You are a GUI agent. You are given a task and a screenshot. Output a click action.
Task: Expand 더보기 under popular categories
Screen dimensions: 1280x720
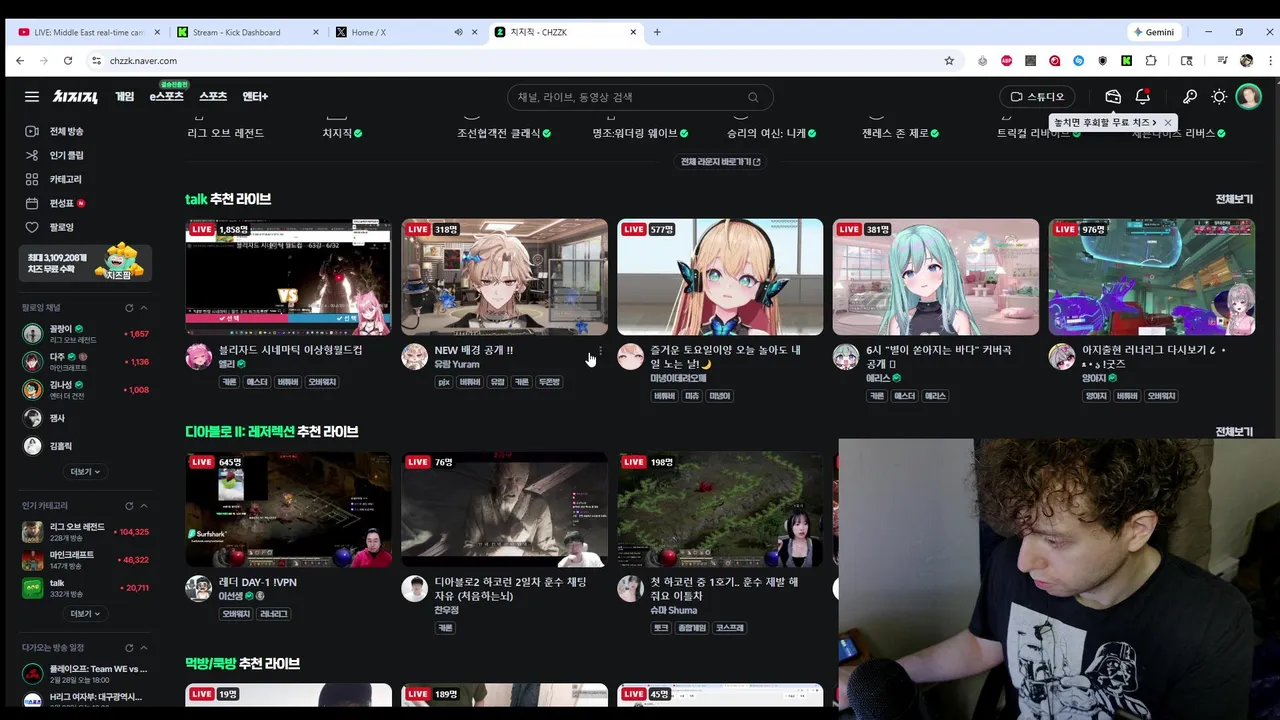(84, 614)
